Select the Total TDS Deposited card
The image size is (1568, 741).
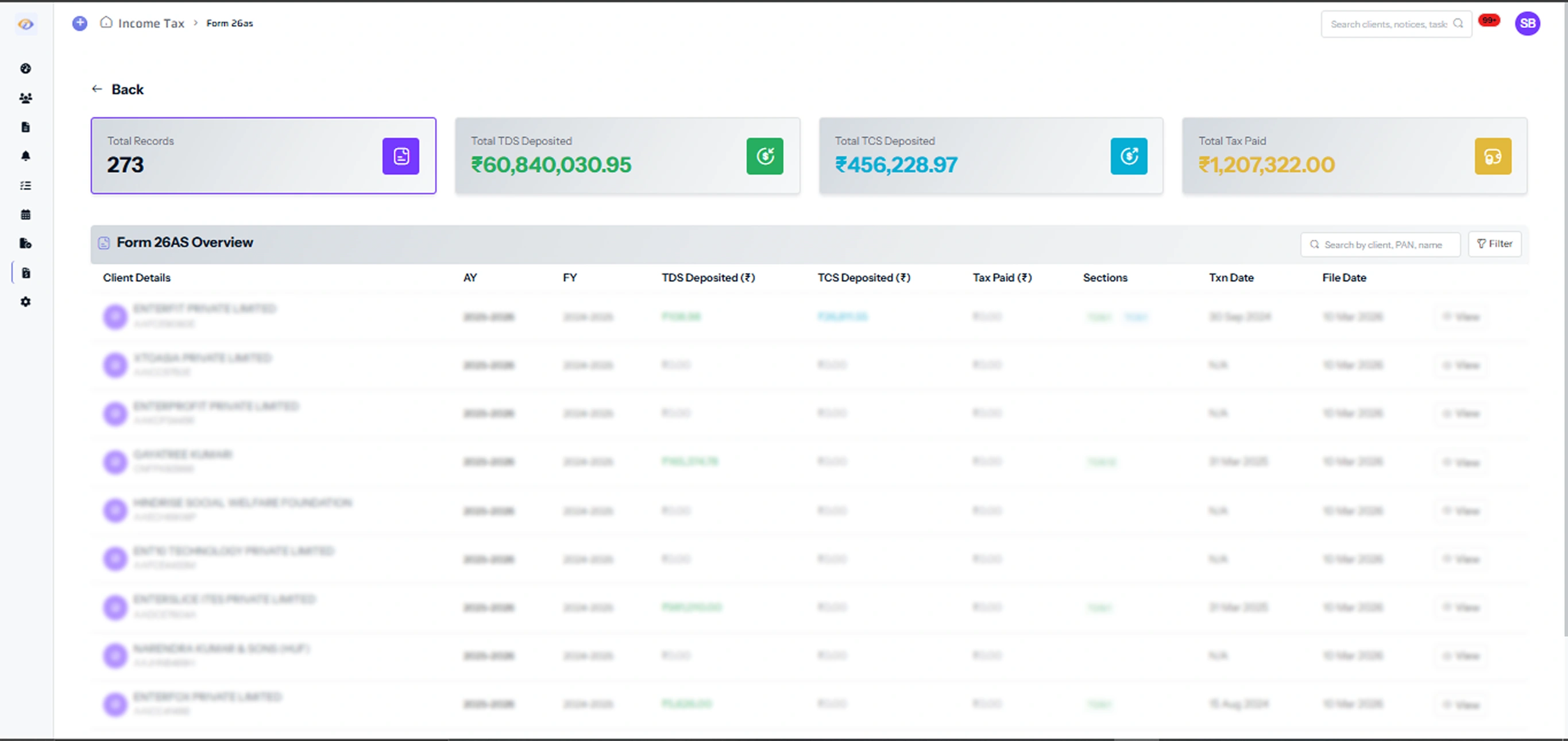(627, 156)
